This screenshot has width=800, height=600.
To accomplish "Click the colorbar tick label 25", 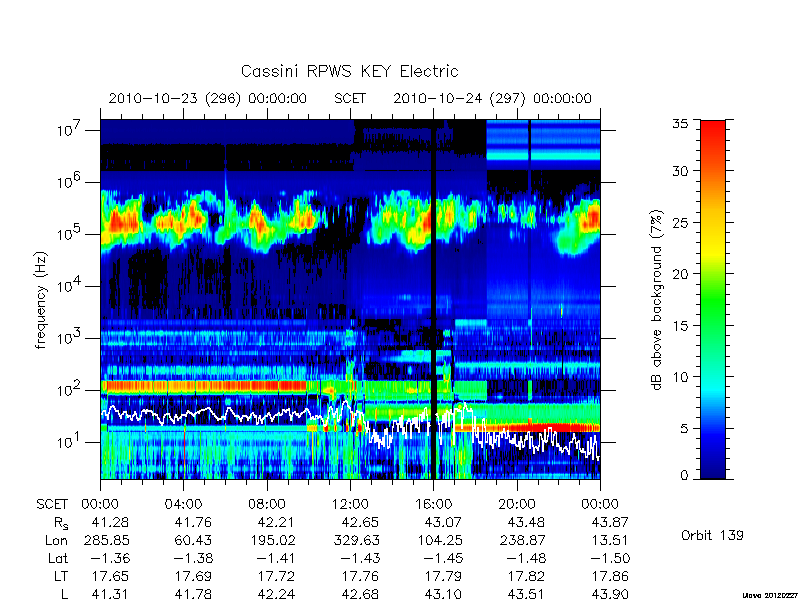I will 680,222.
